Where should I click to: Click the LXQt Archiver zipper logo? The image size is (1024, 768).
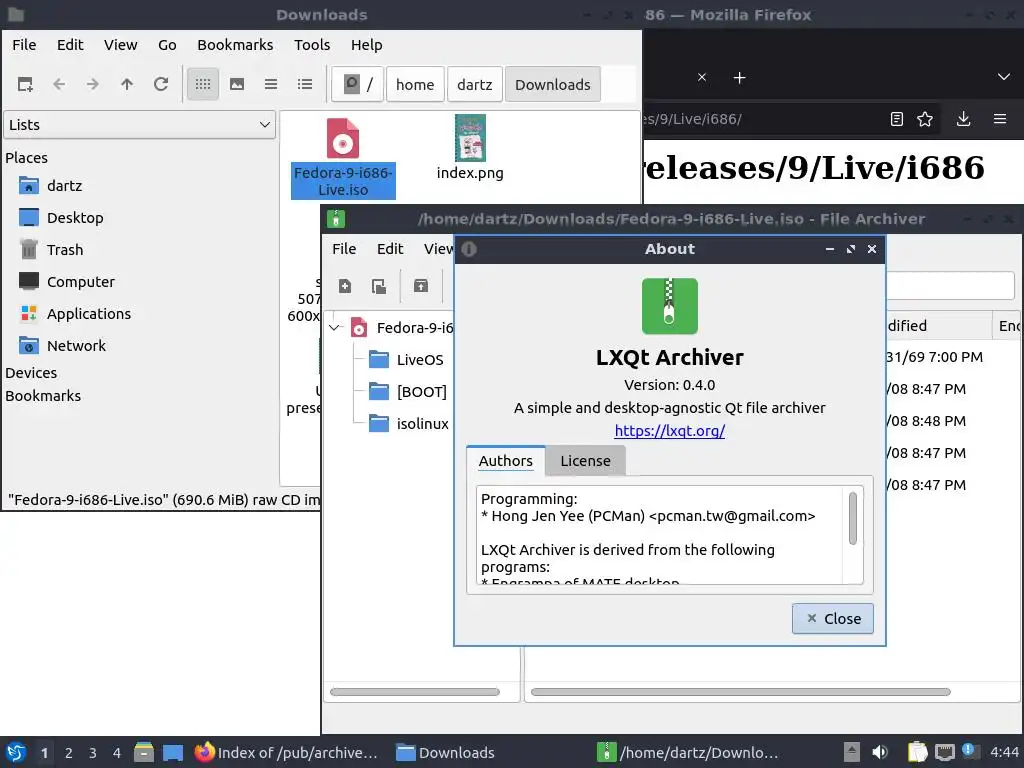[669, 306]
